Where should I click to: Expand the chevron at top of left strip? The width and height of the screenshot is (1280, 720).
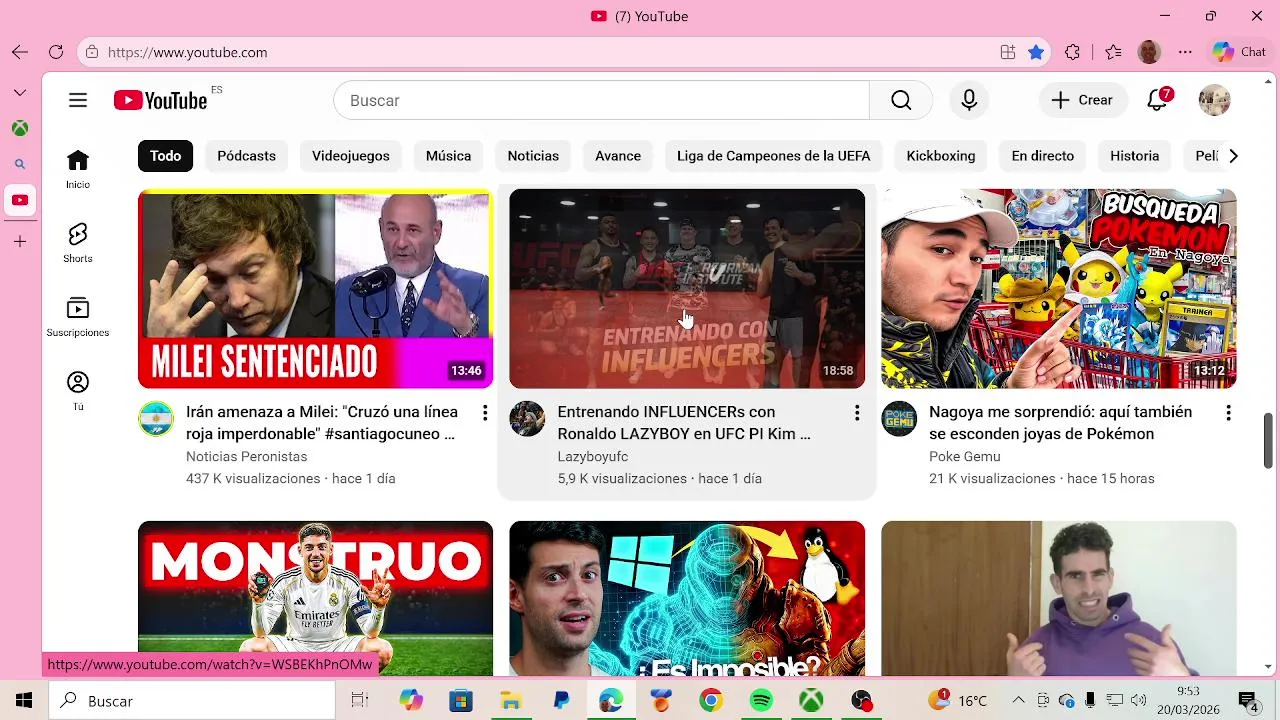point(20,92)
